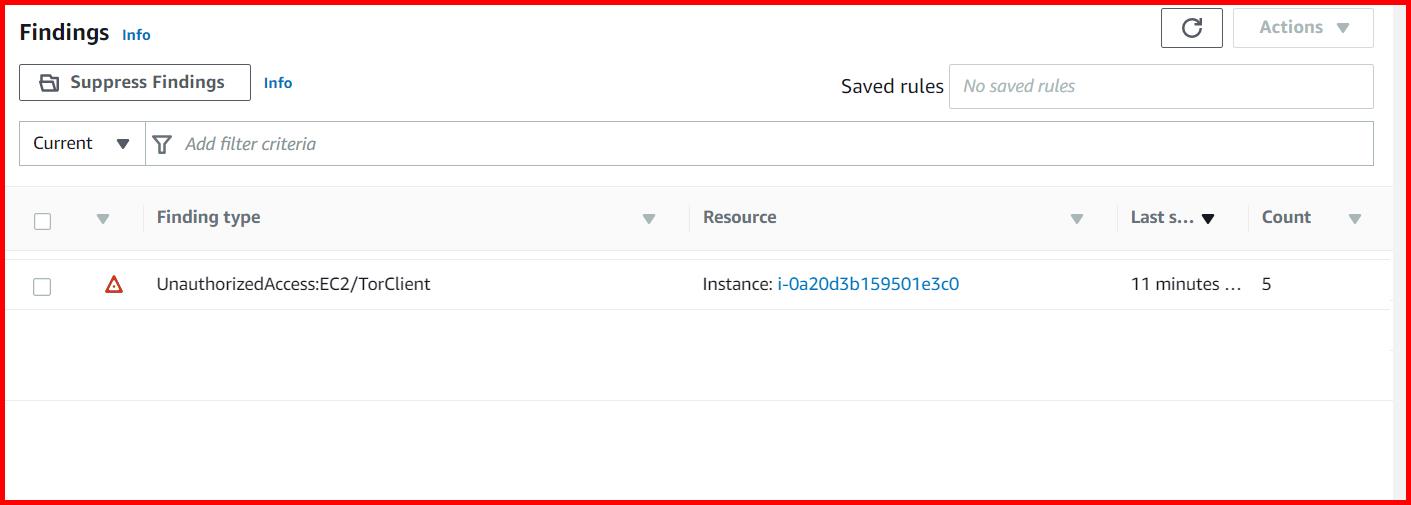Click the filter funnel icon
Image resolution: width=1411 pixels, height=505 pixels.
[x=162, y=144]
